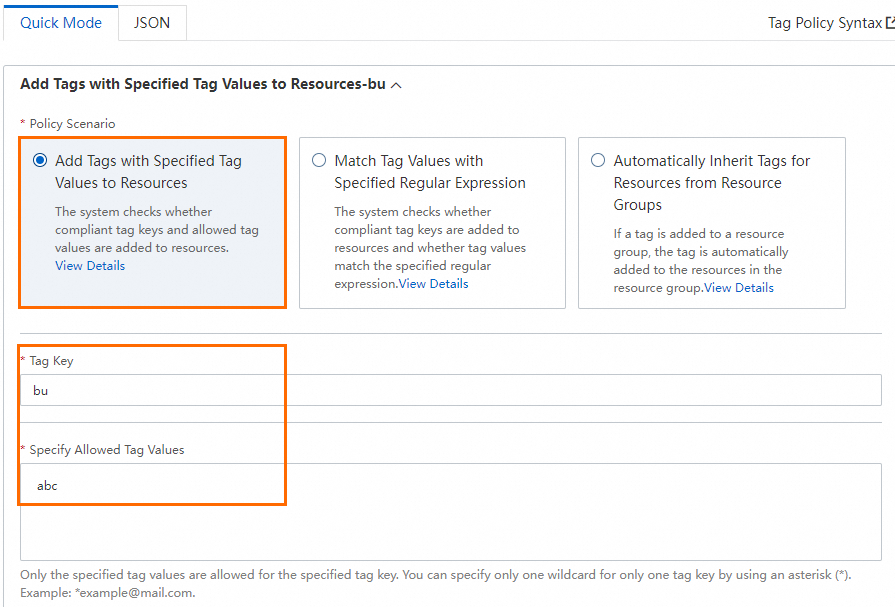Select 'Automatically Inherit Tags for Resources from Resource Groups'

pos(597,160)
